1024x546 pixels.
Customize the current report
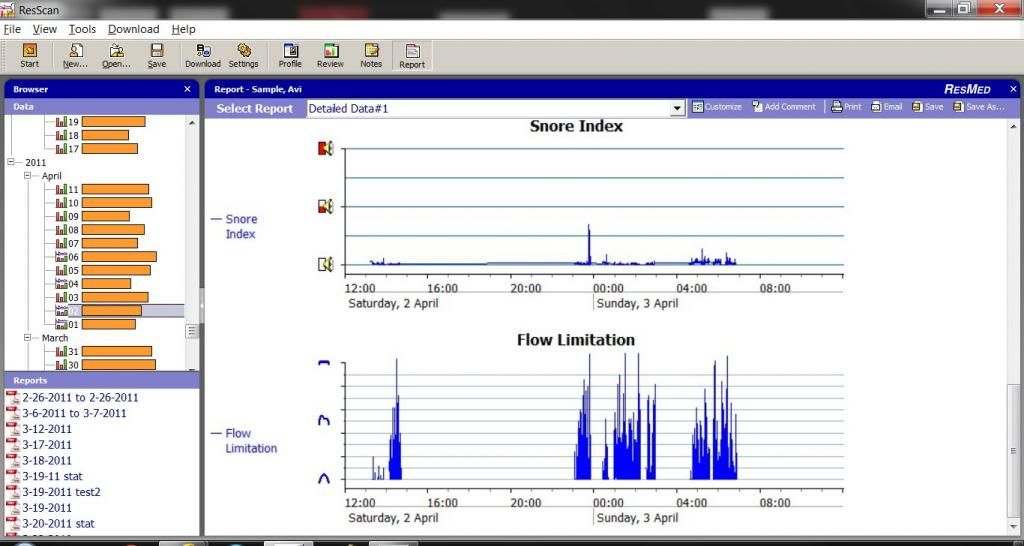coord(717,107)
